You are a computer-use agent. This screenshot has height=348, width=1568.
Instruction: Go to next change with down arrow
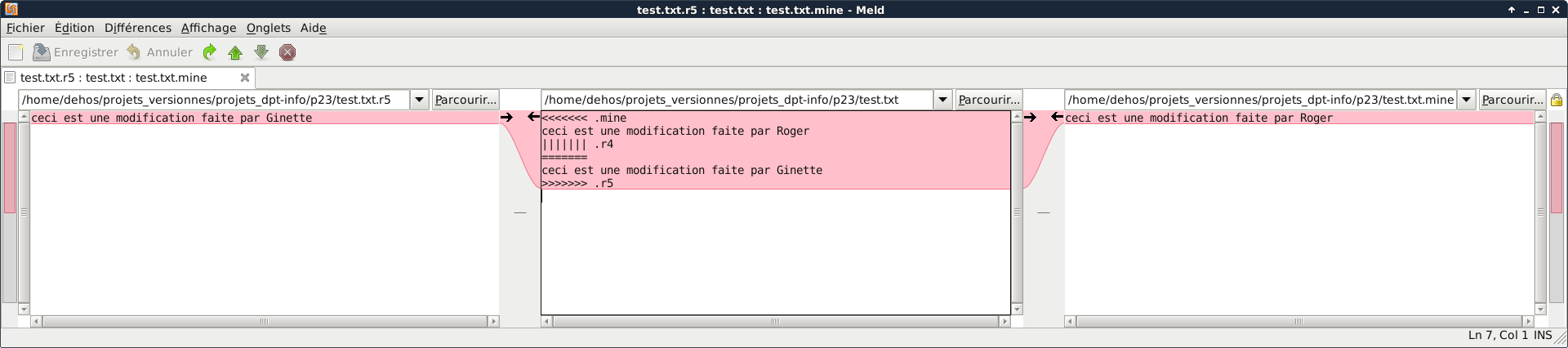click(x=261, y=52)
